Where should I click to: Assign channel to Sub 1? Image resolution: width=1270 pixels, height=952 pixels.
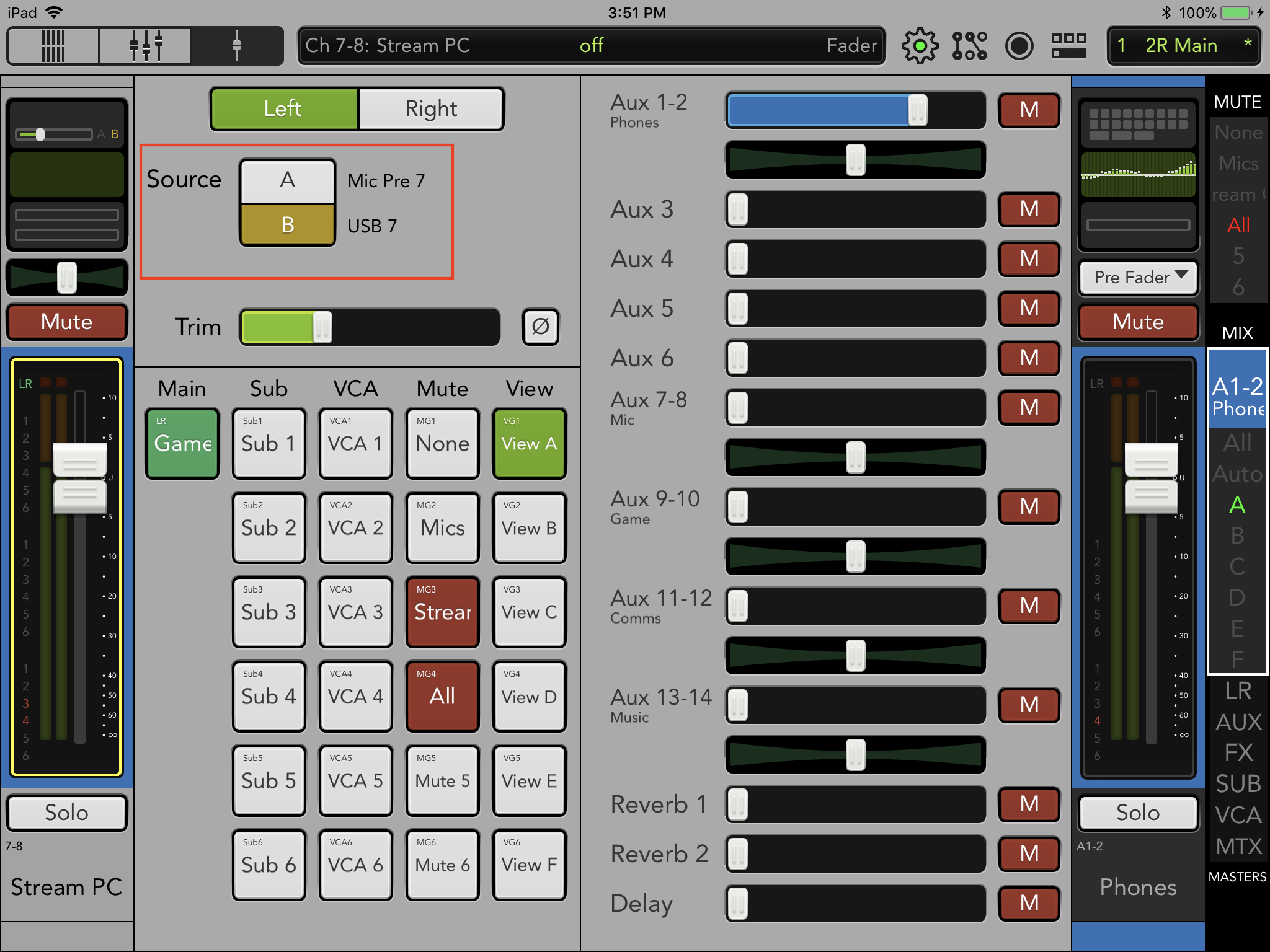[x=269, y=443]
